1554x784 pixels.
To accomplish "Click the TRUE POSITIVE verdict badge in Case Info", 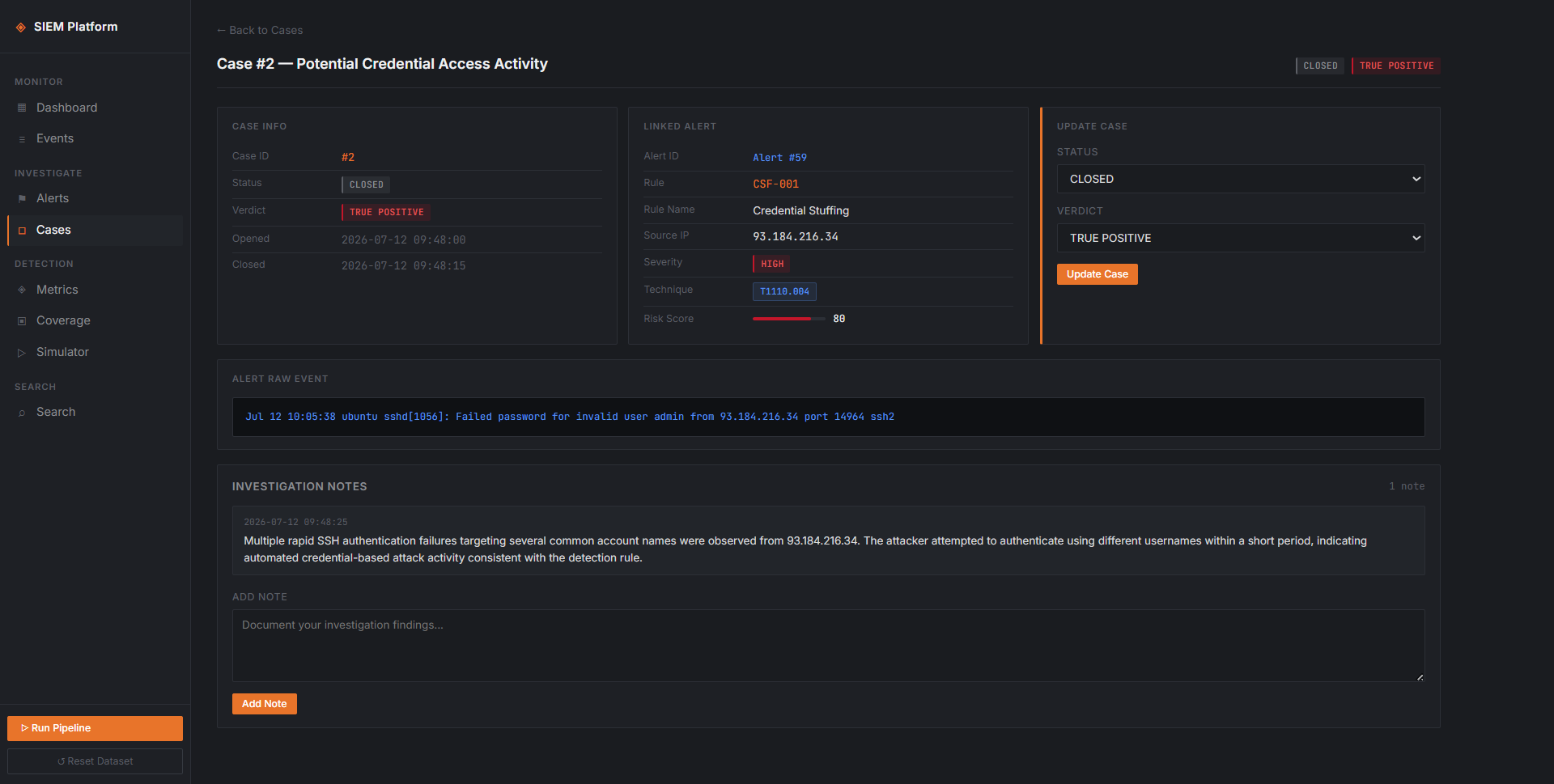I will pyautogui.click(x=386, y=212).
